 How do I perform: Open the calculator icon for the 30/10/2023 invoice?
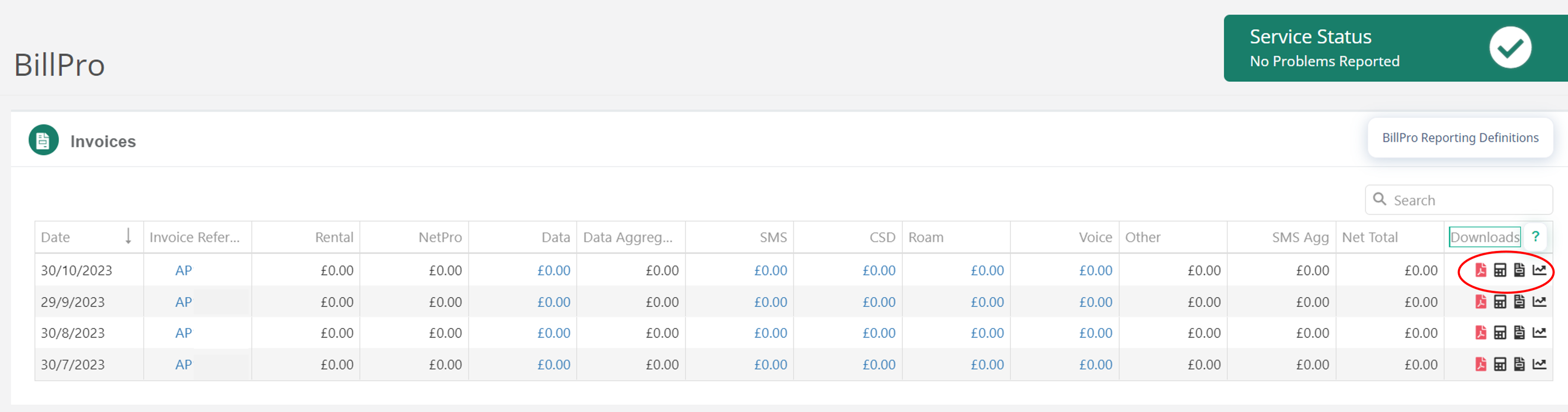coord(1500,270)
